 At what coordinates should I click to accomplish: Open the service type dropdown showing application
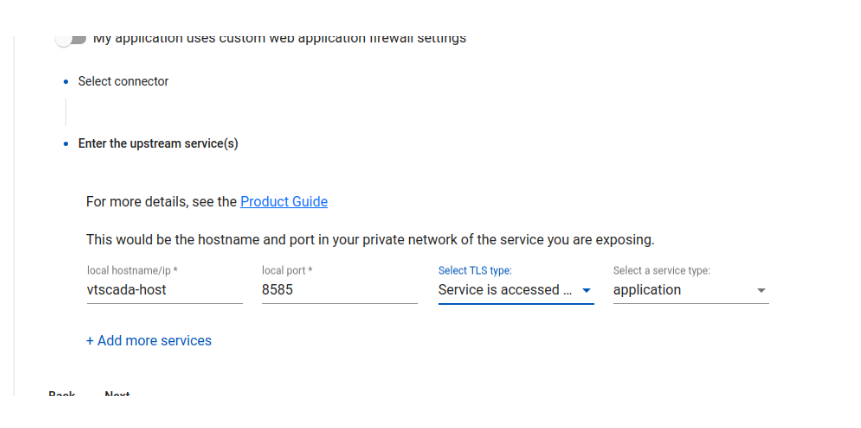[x=680, y=290]
